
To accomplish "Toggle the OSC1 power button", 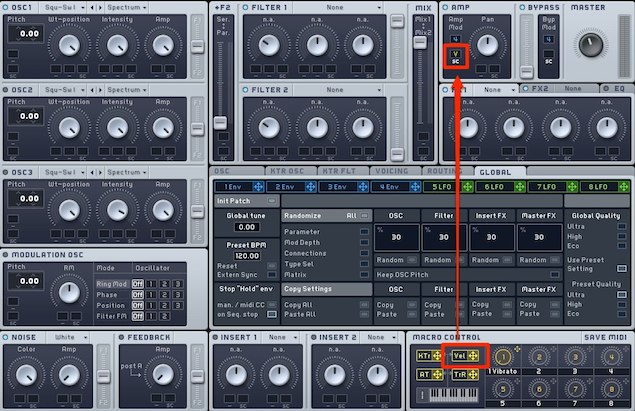I will (x=6, y=7).
